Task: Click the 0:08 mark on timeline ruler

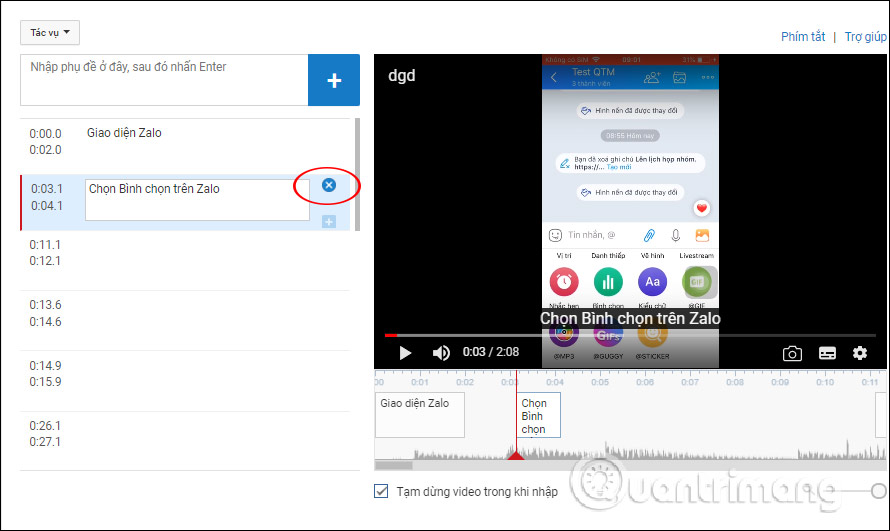Action: pos(734,382)
